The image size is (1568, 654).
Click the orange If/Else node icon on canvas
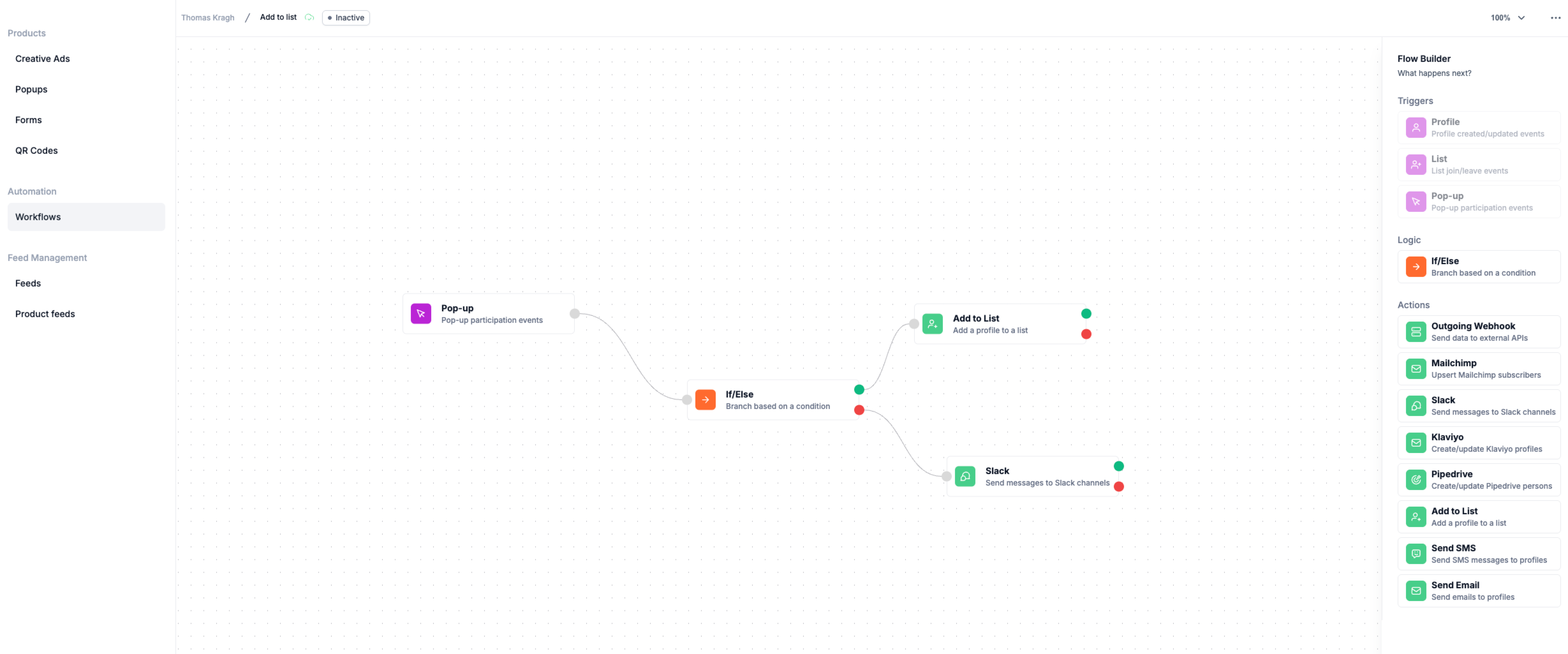pyautogui.click(x=705, y=399)
